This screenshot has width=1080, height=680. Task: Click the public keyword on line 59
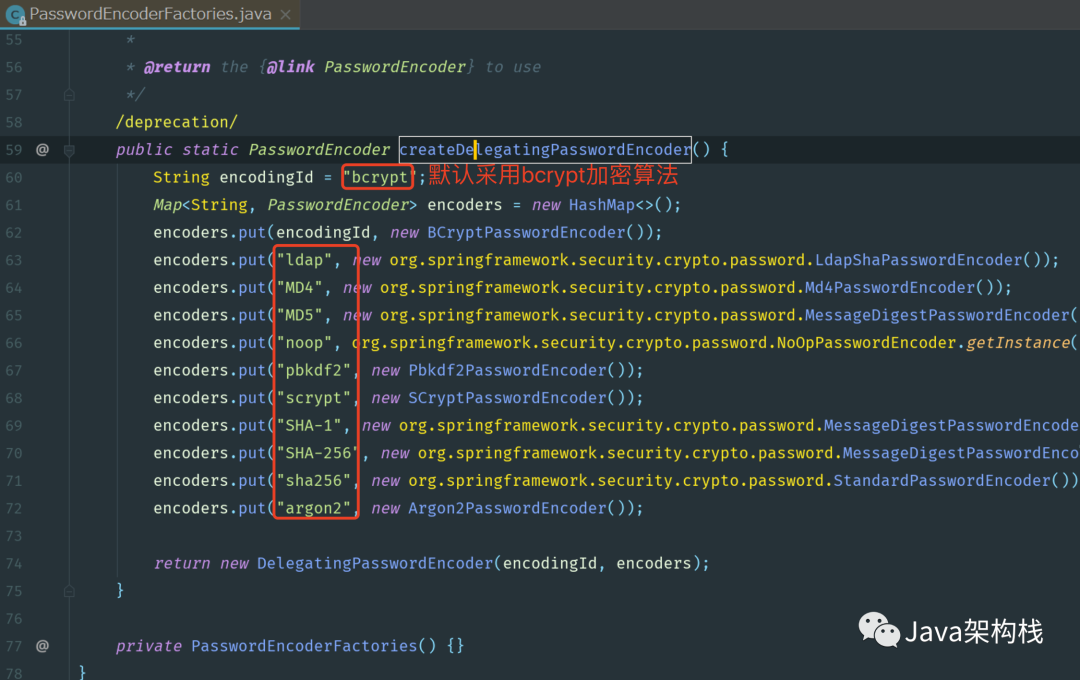point(144,150)
